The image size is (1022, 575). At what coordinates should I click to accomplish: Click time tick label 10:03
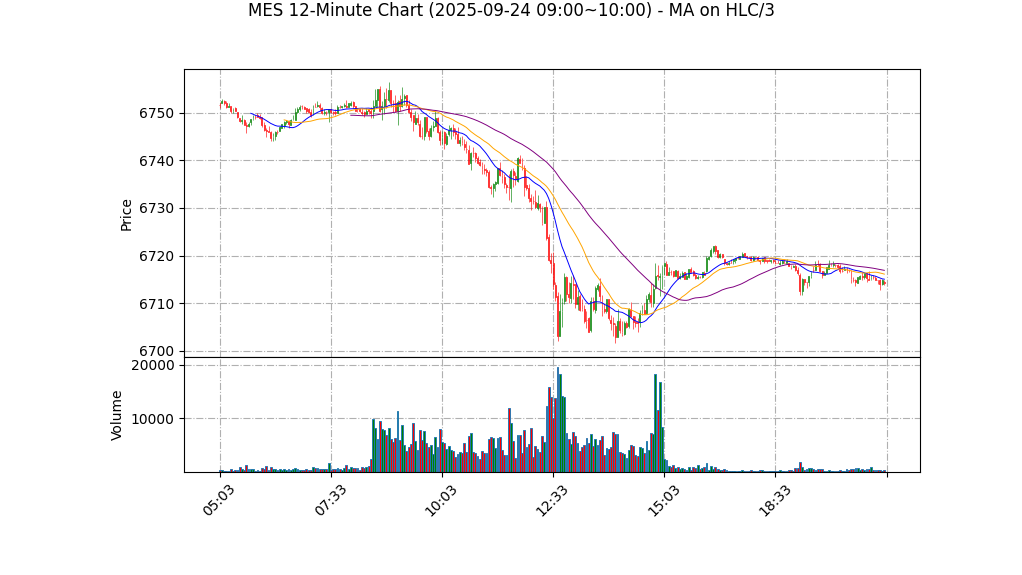(x=441, y=501)
